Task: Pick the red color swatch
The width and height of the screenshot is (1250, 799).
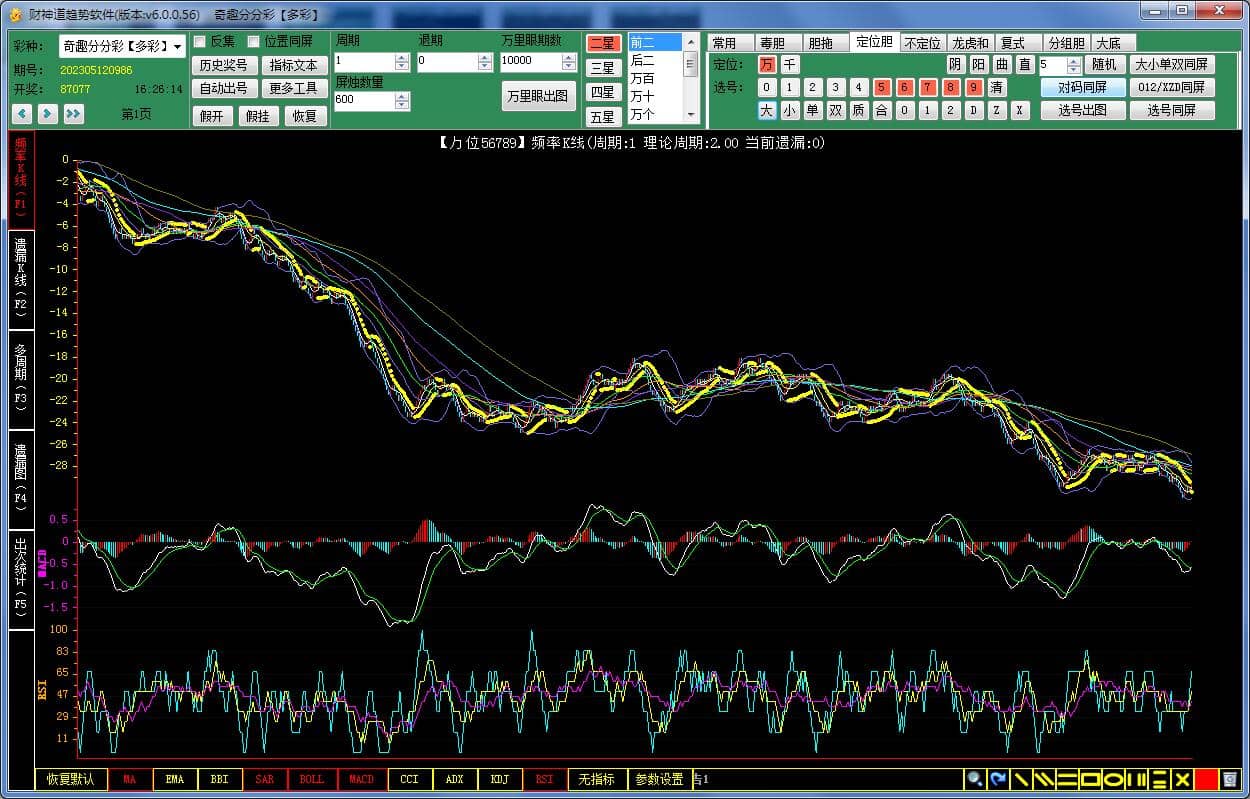Action: point(1207,779)
